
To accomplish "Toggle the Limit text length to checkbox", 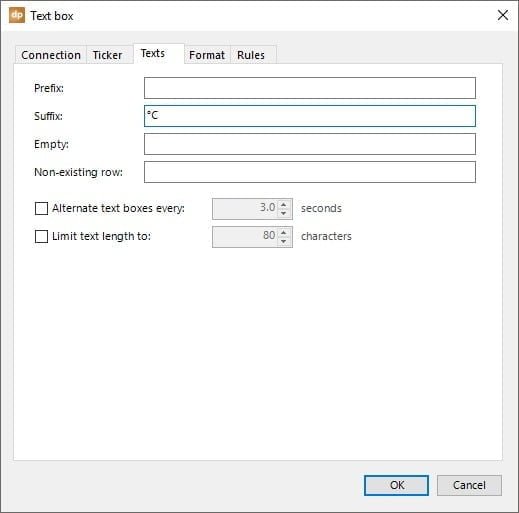I will coord(41,237).
